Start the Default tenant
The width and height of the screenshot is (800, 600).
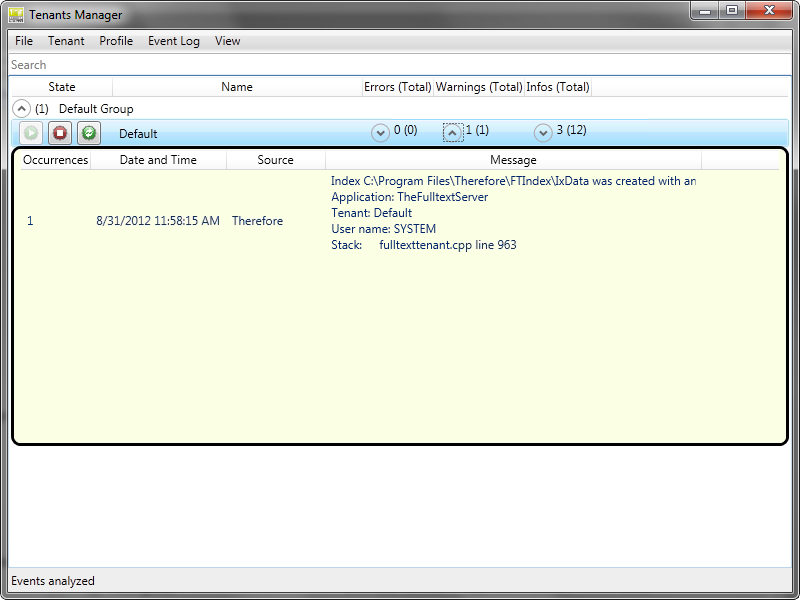click(30, 132)
